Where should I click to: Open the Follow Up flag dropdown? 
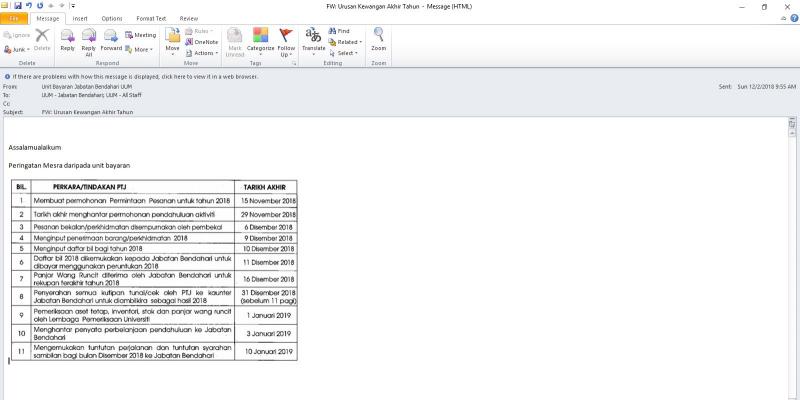click(x=286, y=42)
